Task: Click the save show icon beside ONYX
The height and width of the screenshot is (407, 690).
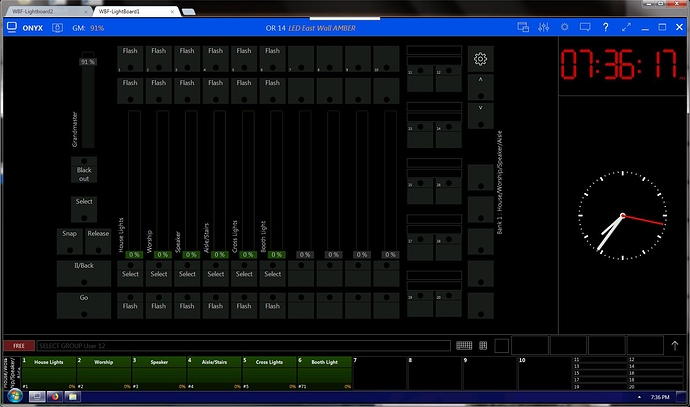Action: coord(57,28)
